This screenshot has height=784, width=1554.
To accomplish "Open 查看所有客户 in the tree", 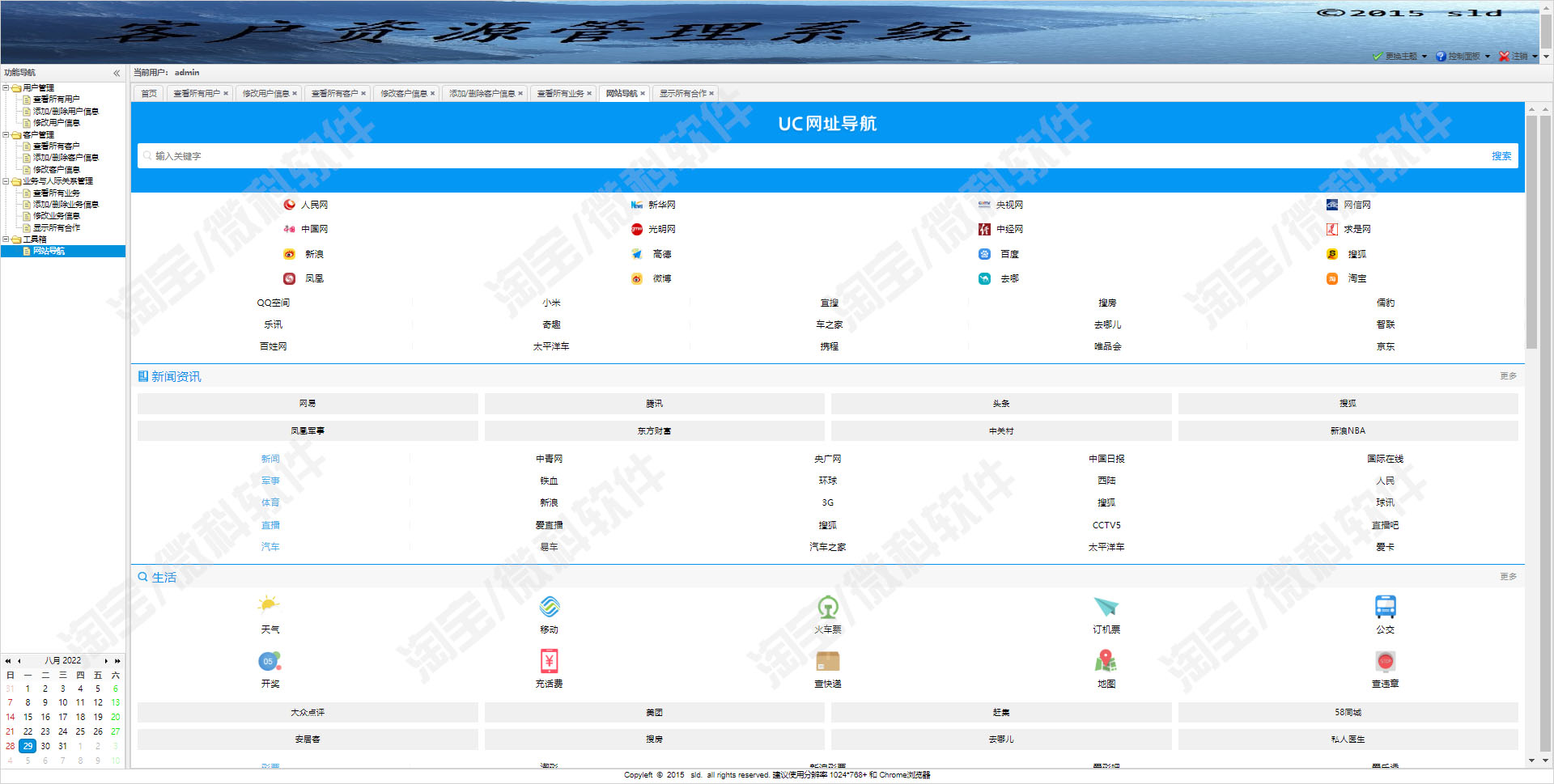I will 56,146.
